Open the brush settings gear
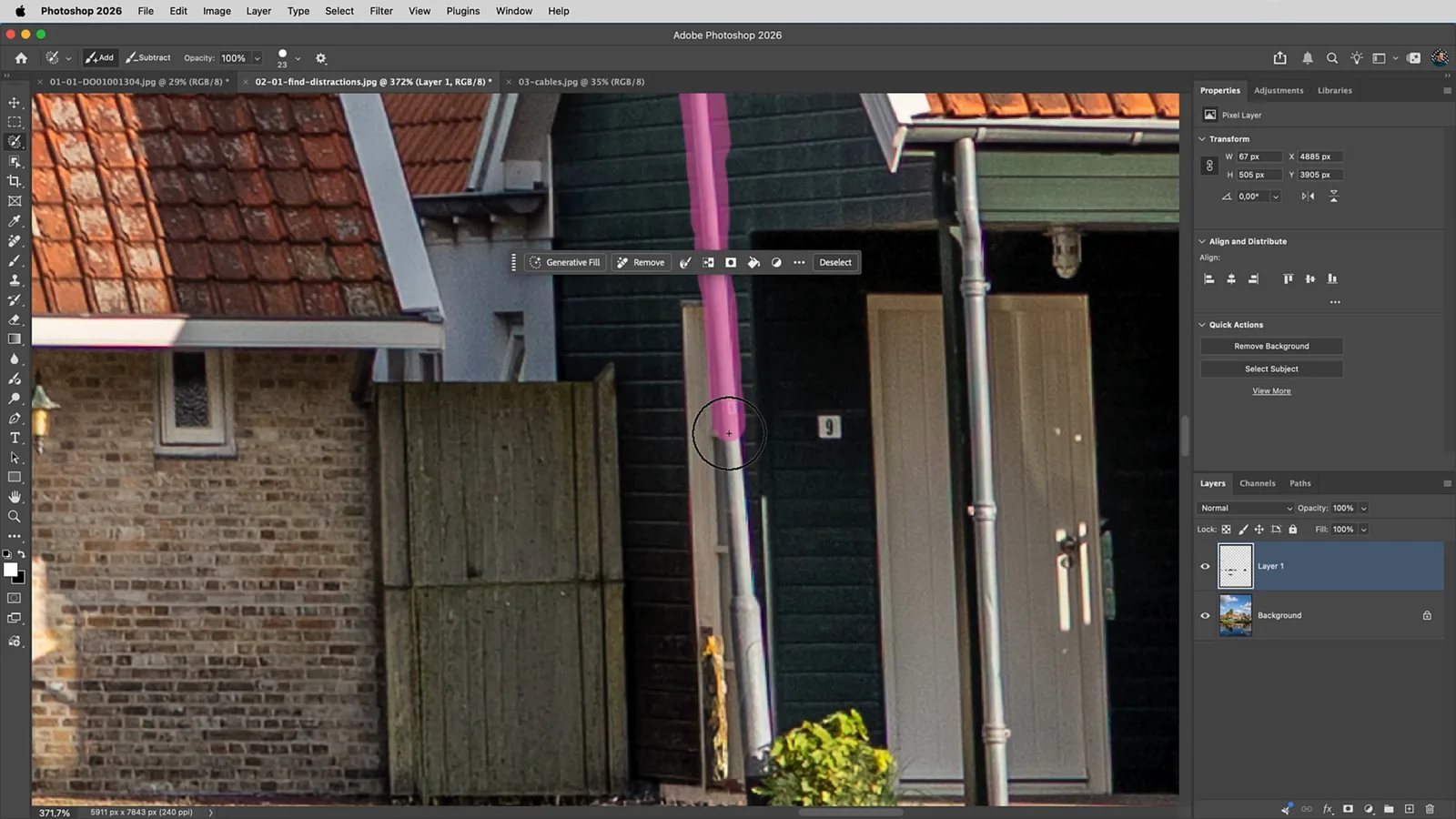This screenshot has height=819, width=1456. tap(320, 58)
